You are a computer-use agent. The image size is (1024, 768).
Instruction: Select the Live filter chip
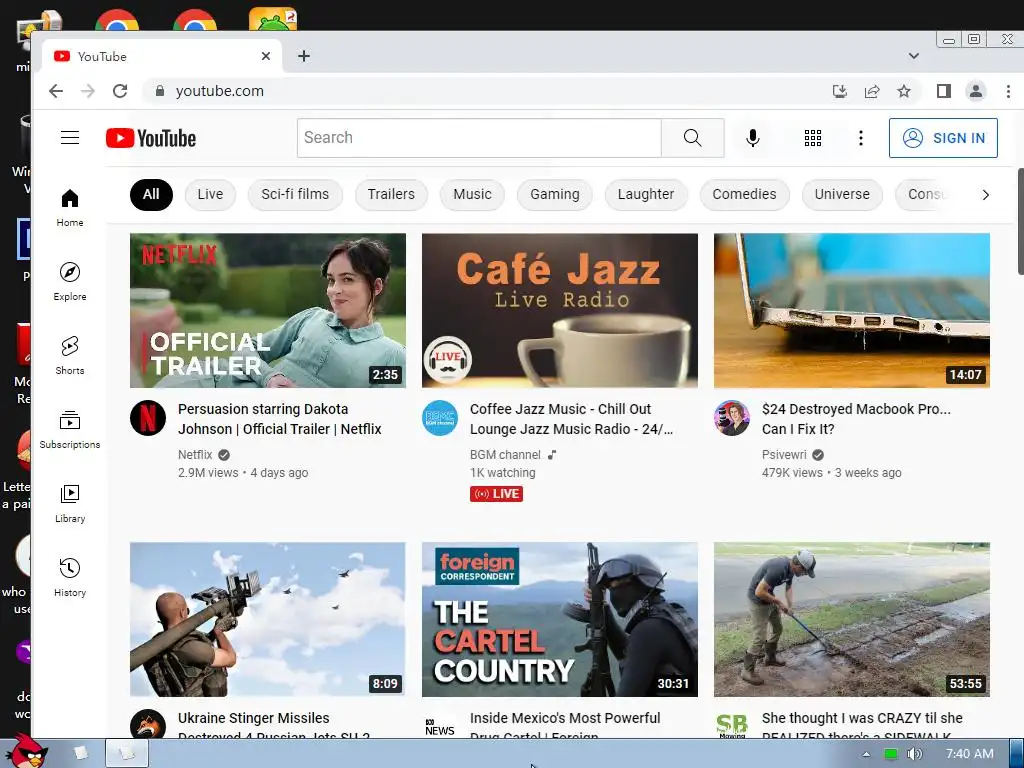point(210,195)
